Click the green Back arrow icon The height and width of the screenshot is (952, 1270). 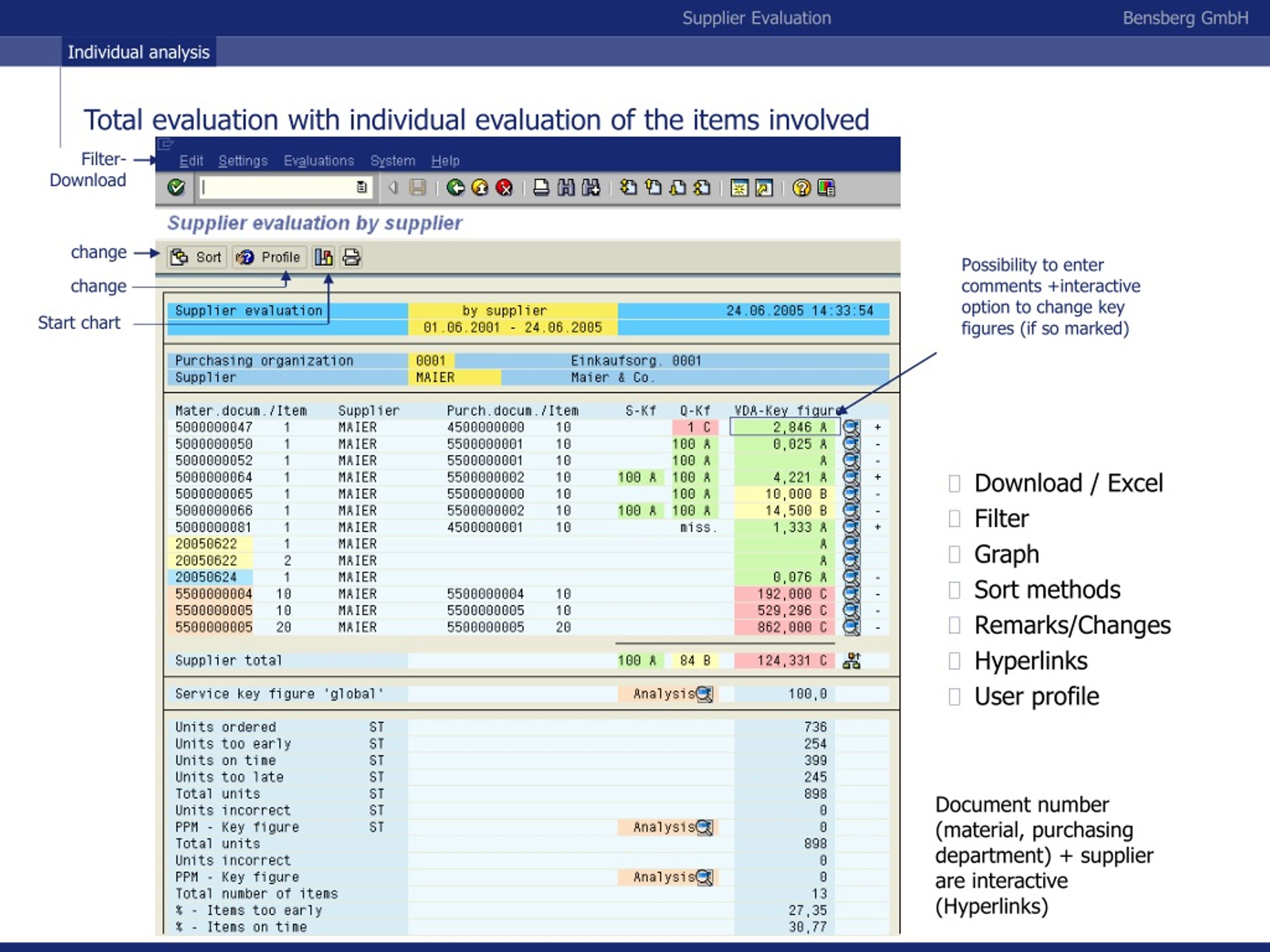(x=455, y=187)
